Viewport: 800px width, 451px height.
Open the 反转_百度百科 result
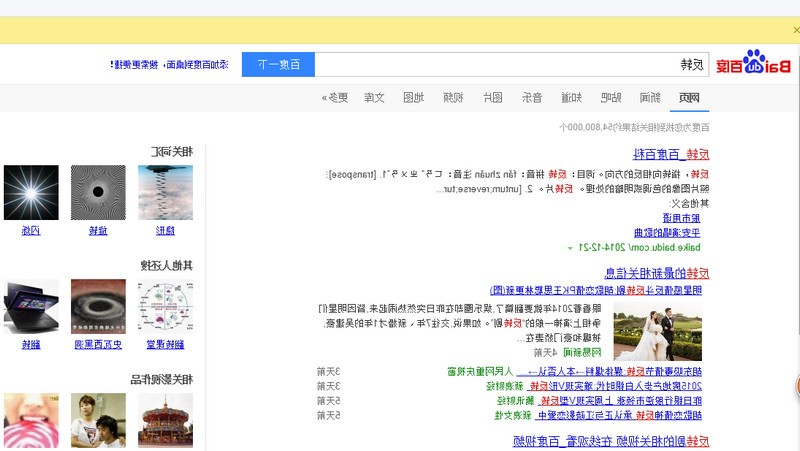click(x=671, y=154)
